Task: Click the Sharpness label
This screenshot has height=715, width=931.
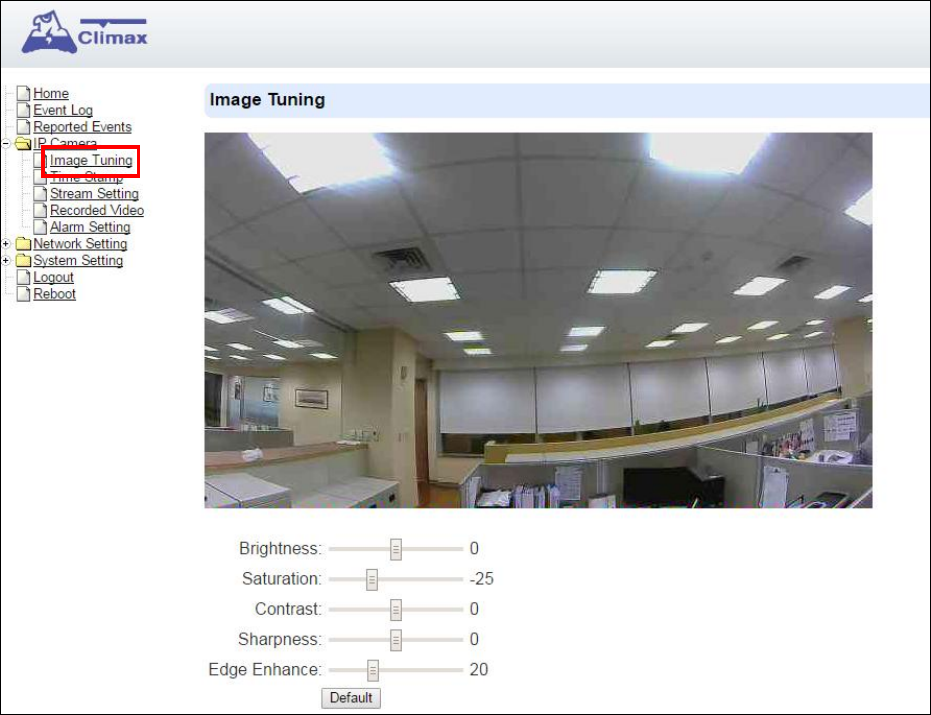Action: point(280,640)
